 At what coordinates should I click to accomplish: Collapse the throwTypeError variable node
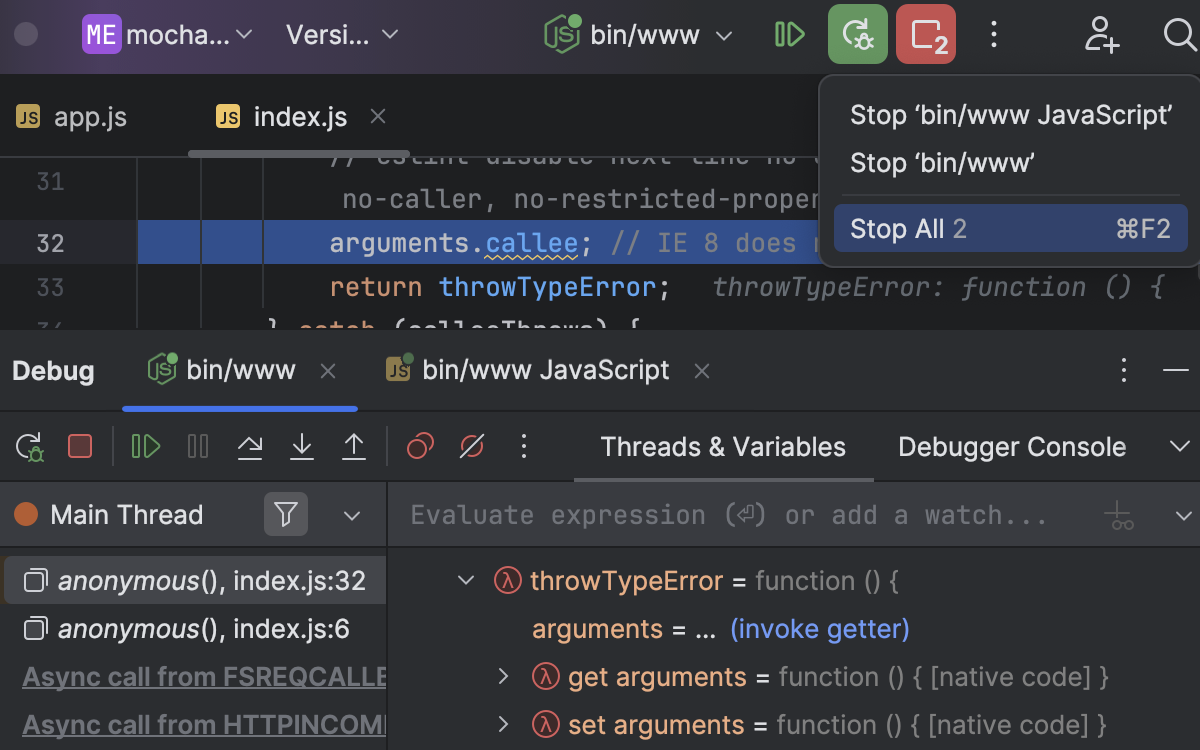click(464, 580)
